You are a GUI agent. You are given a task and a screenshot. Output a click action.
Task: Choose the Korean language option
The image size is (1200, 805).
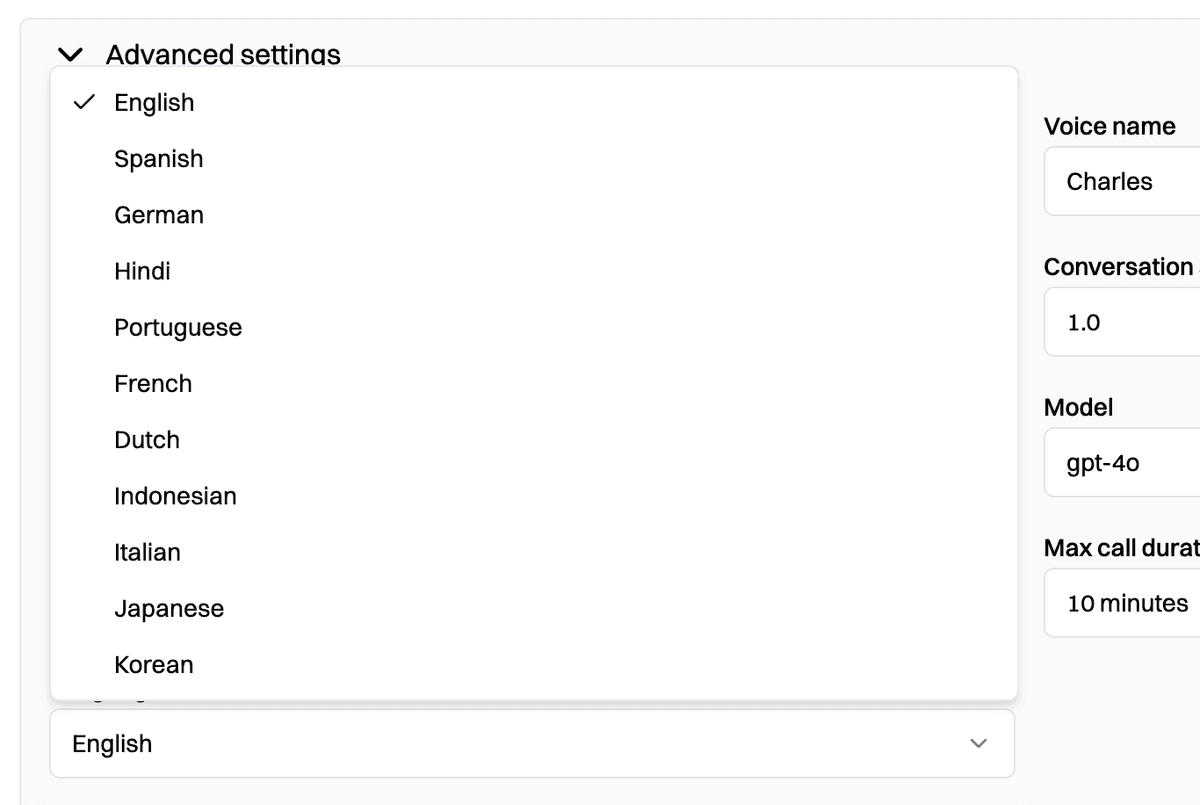click(153, 665)
